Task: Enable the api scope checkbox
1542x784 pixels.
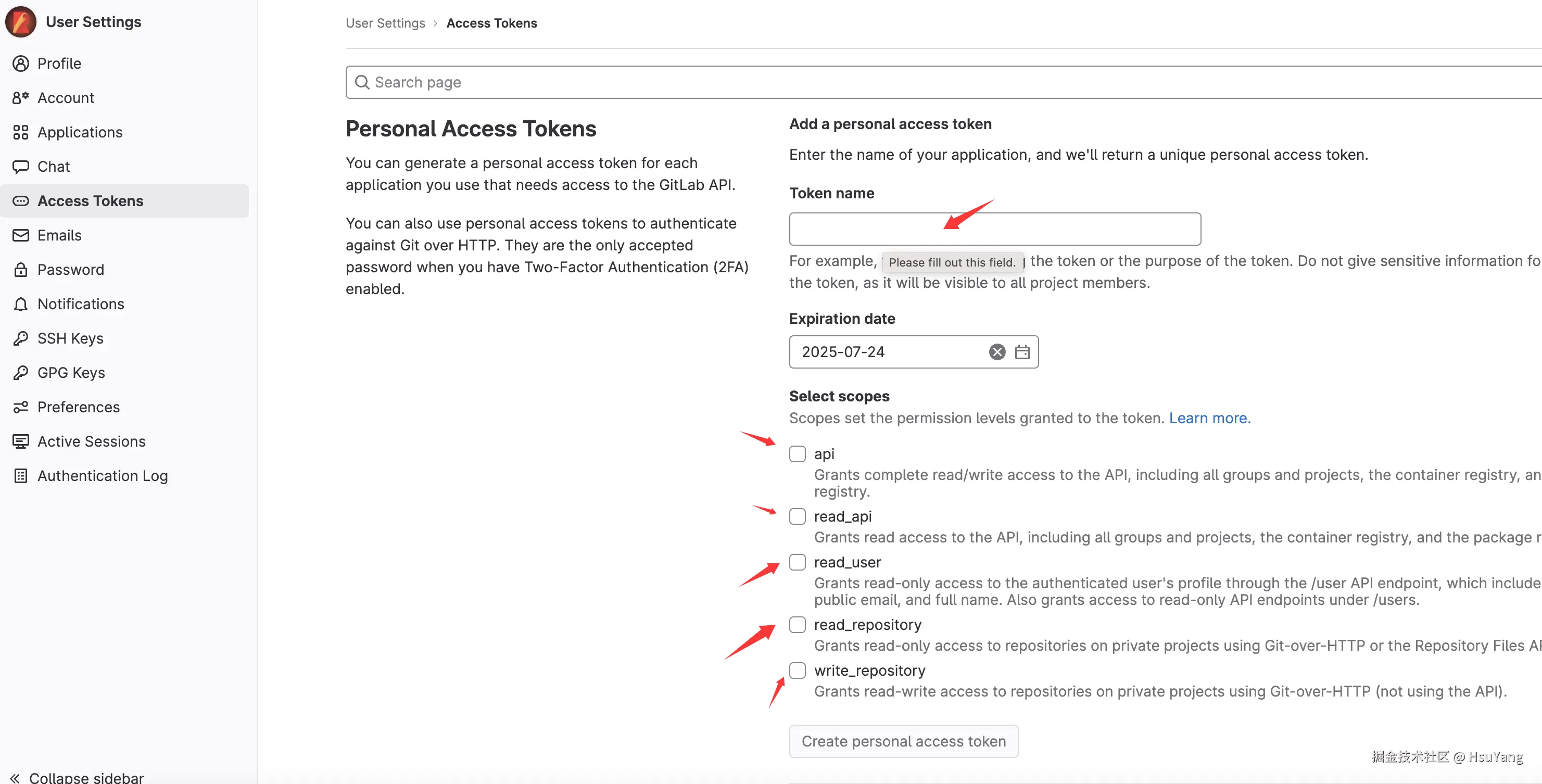Action: pos(797,453)
